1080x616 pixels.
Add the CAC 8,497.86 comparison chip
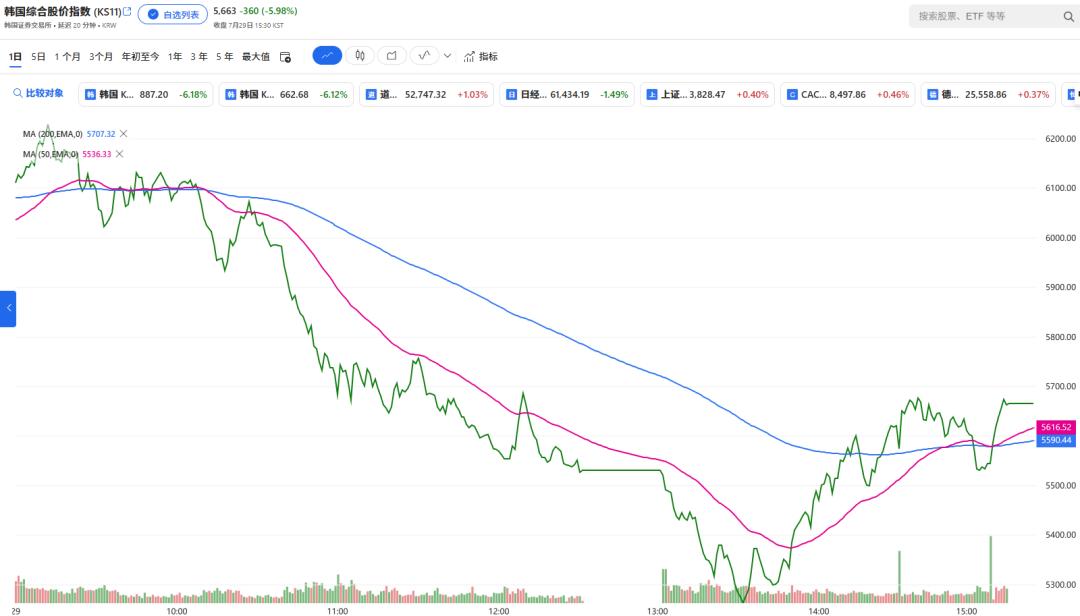coord(849,94)
